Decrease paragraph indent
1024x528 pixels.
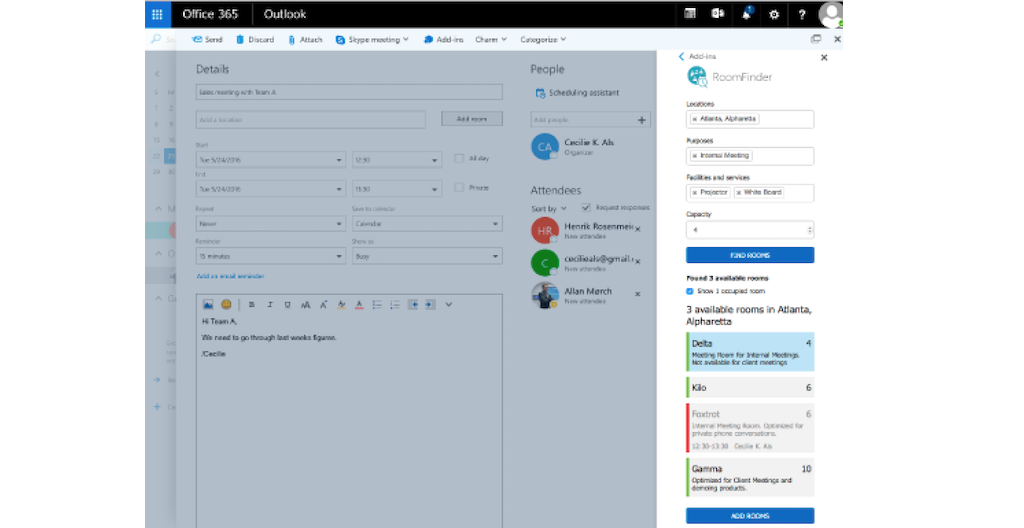pyautogui.click(x=413, y=305)
